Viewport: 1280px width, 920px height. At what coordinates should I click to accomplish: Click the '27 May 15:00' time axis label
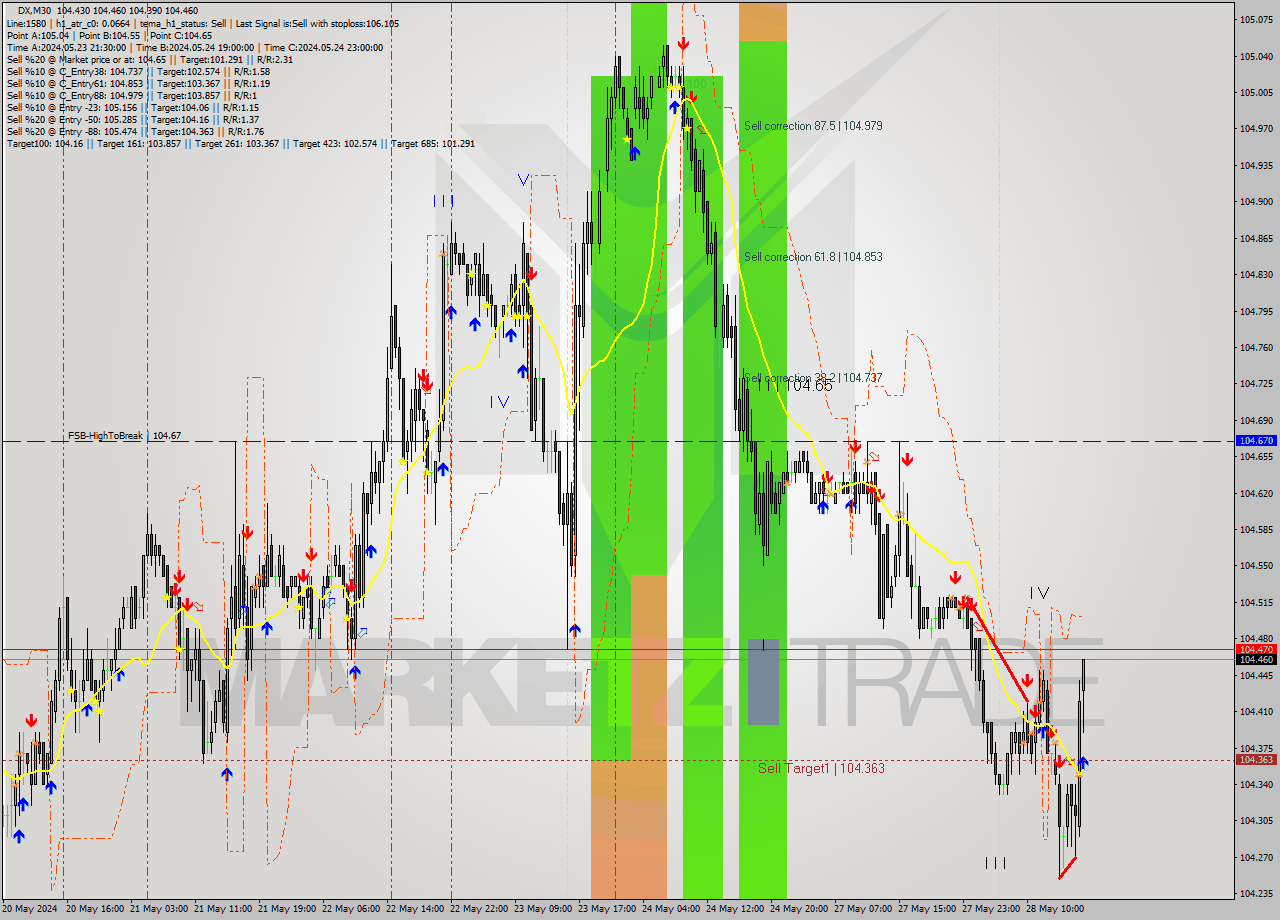927,909
